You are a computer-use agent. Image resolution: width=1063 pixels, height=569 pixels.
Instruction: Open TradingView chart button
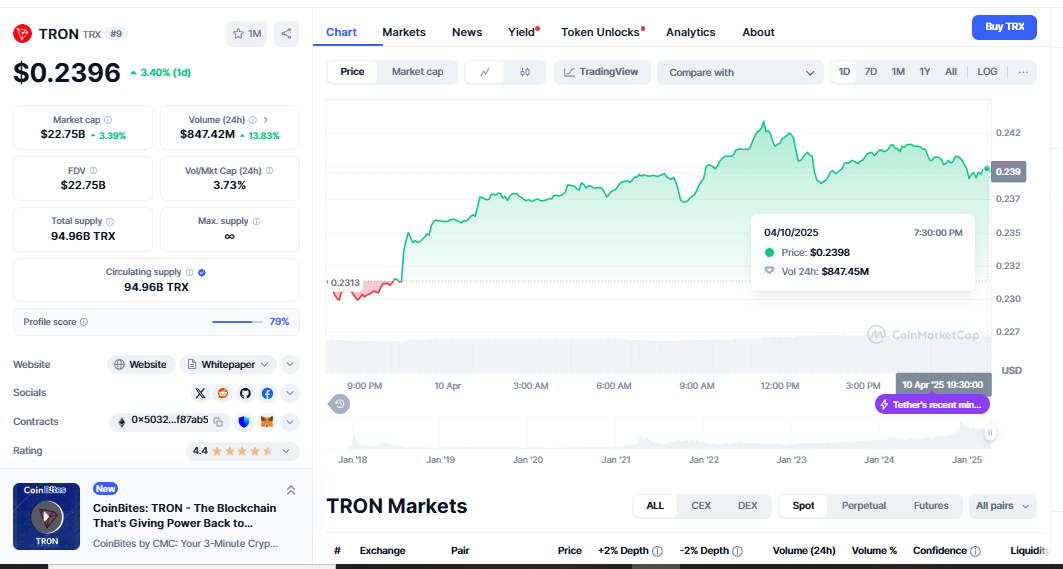(x=602, y=72)
